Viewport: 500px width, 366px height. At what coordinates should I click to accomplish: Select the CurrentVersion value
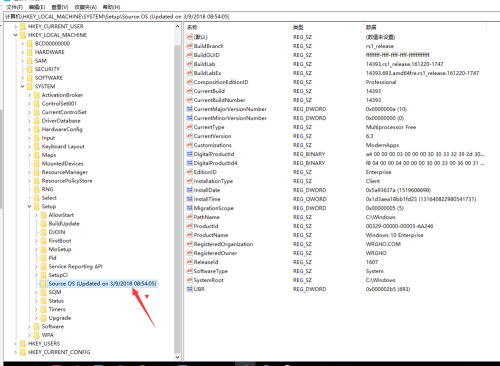pos(212,136)
